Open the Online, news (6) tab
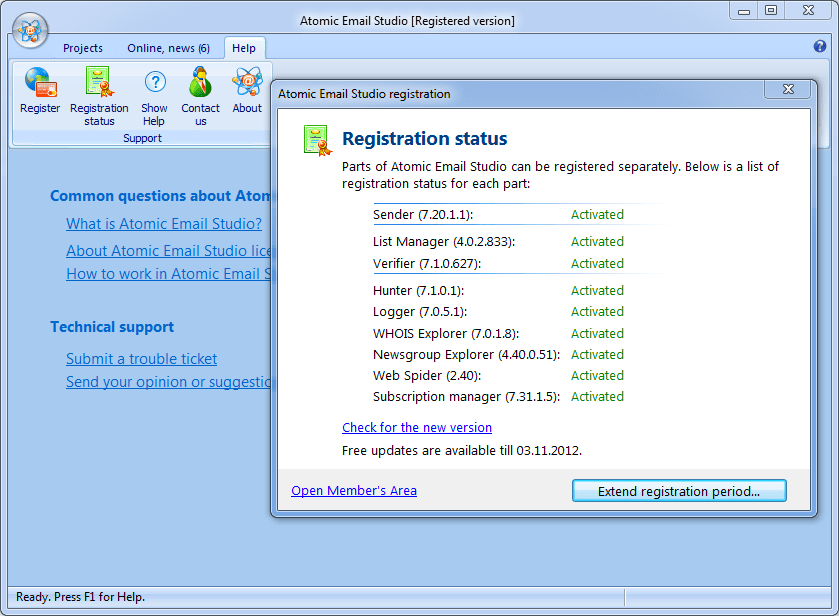Screen dimensions: 839x616 click(168, 48)
